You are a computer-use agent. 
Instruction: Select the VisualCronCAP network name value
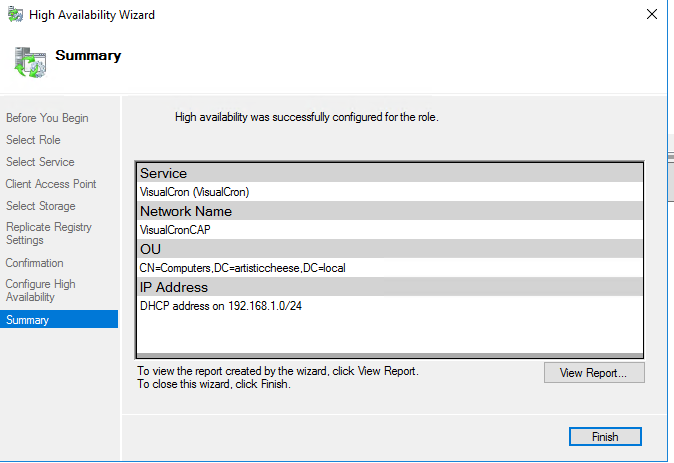point(175,230)
